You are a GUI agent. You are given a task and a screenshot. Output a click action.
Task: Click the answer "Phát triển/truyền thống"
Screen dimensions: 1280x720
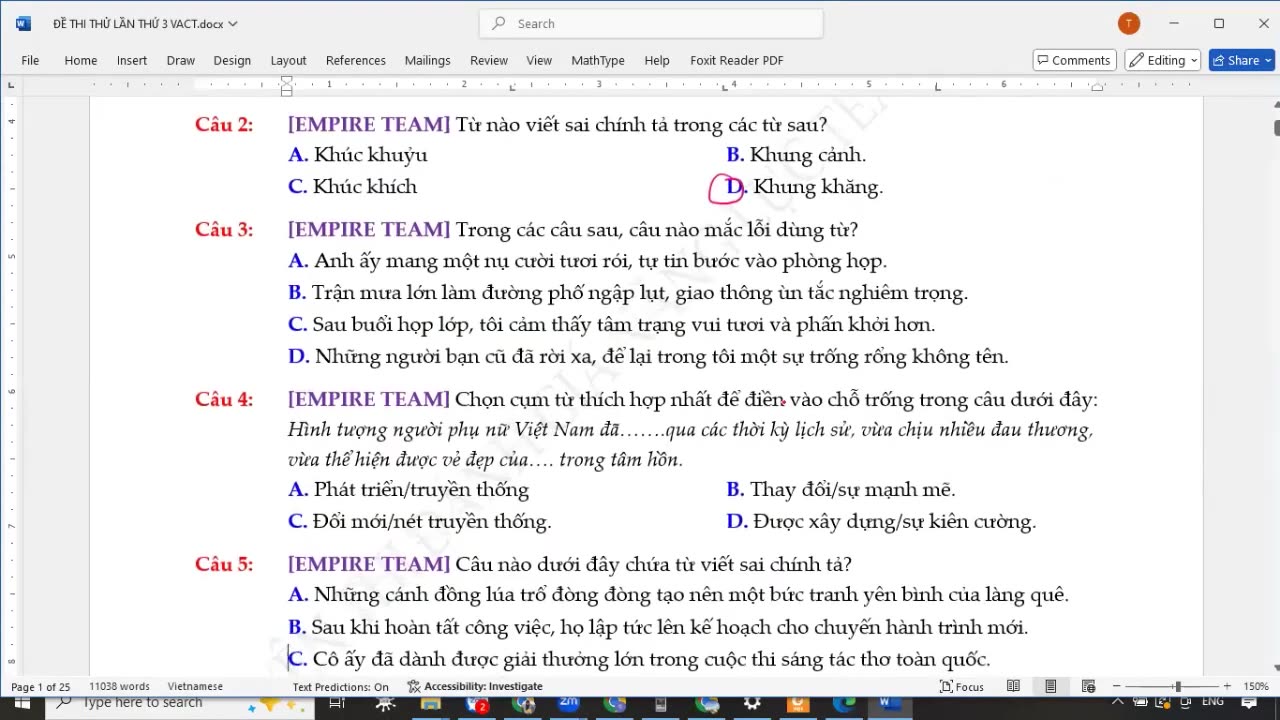click(421, 490)
